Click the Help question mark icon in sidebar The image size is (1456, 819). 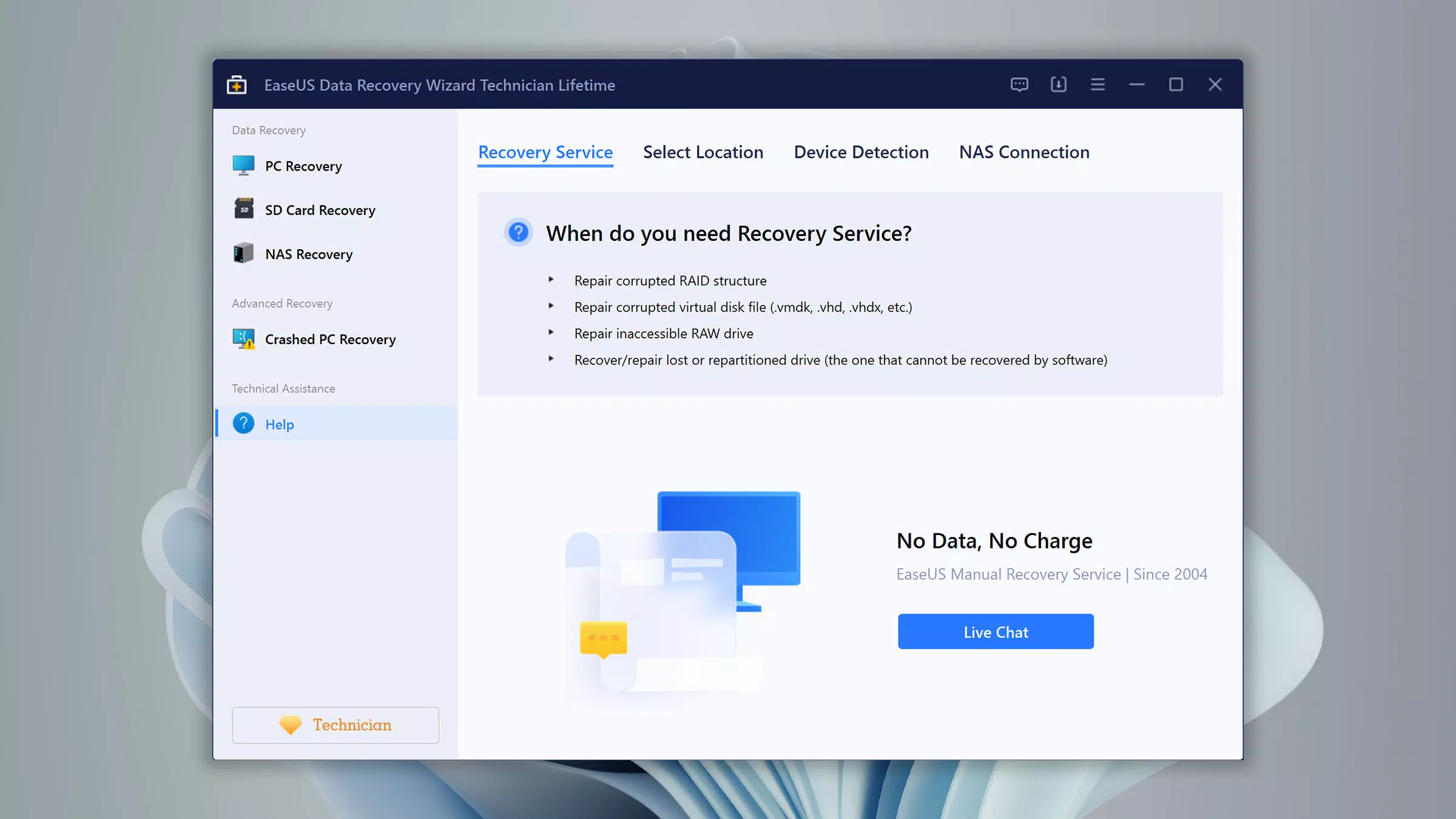[x=243, y=423]
